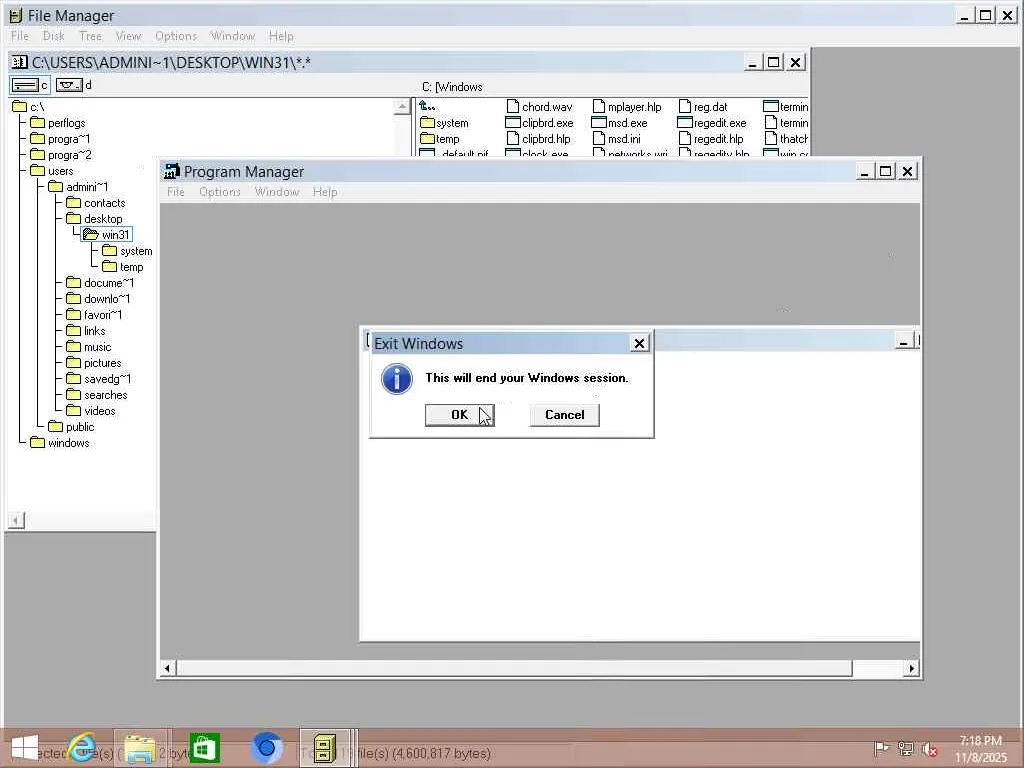Click the Program Manager title bar icon
1024x768 pixels.
point(172,171)
